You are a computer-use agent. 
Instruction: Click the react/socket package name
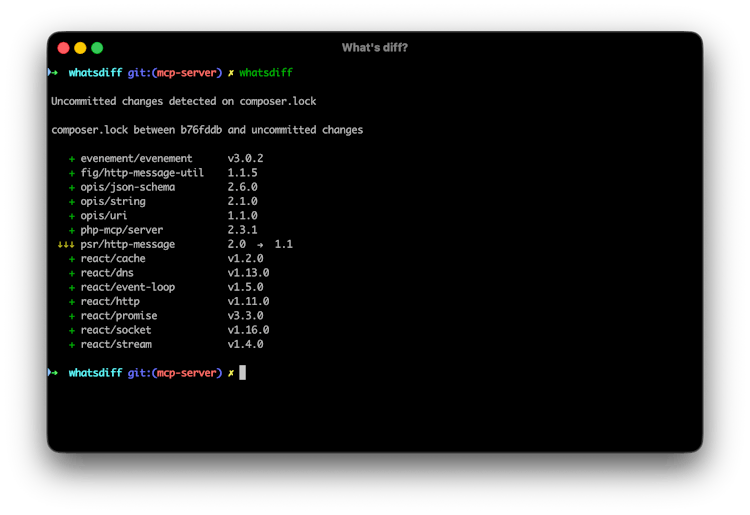click(119, 330)
